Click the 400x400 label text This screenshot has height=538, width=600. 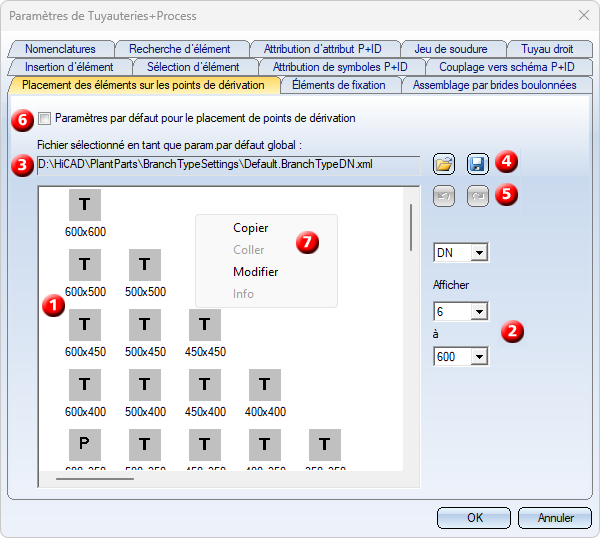[x=266, y=412]
